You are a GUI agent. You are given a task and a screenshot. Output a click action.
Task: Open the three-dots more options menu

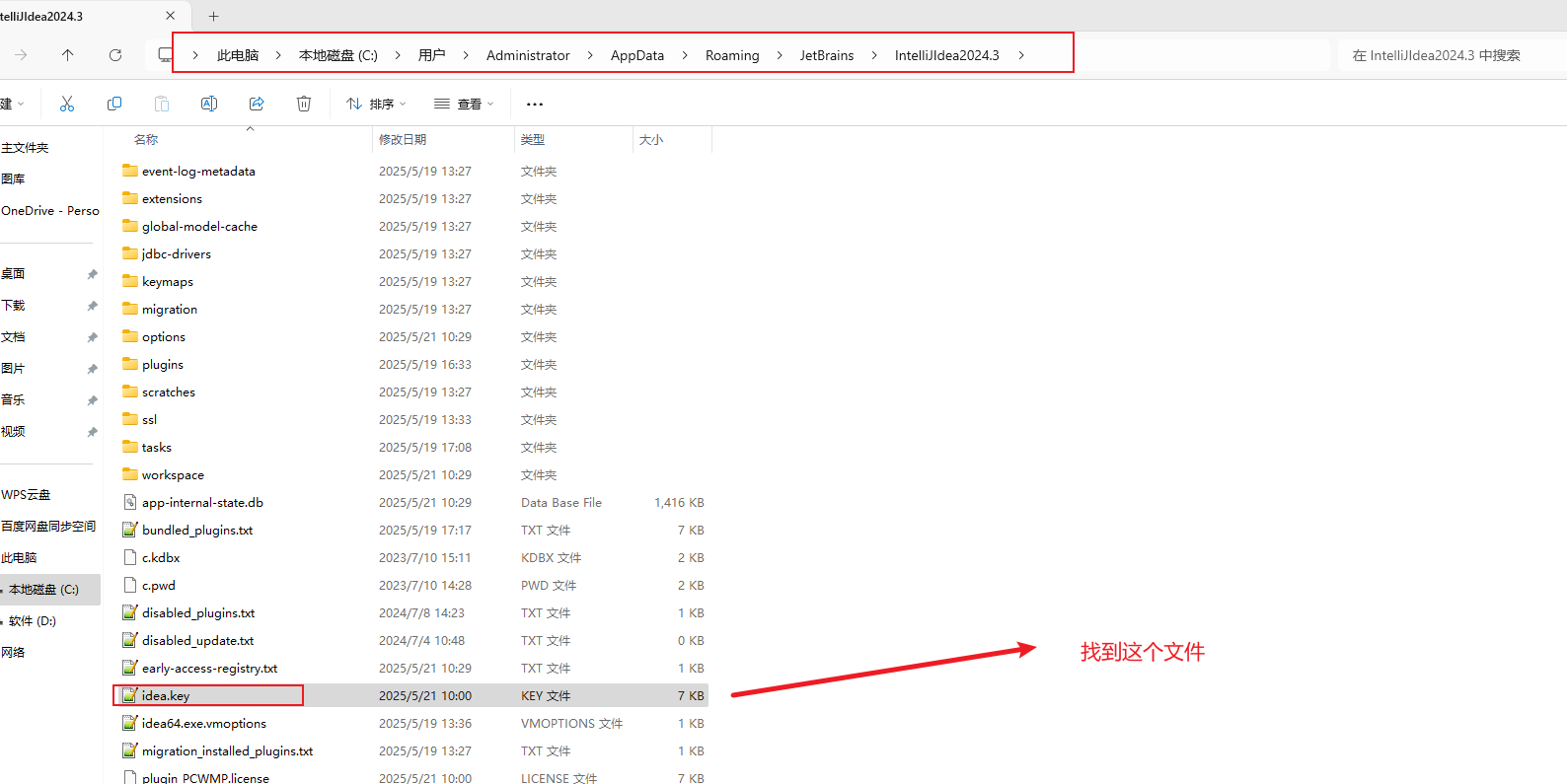[x=535, y=104]
